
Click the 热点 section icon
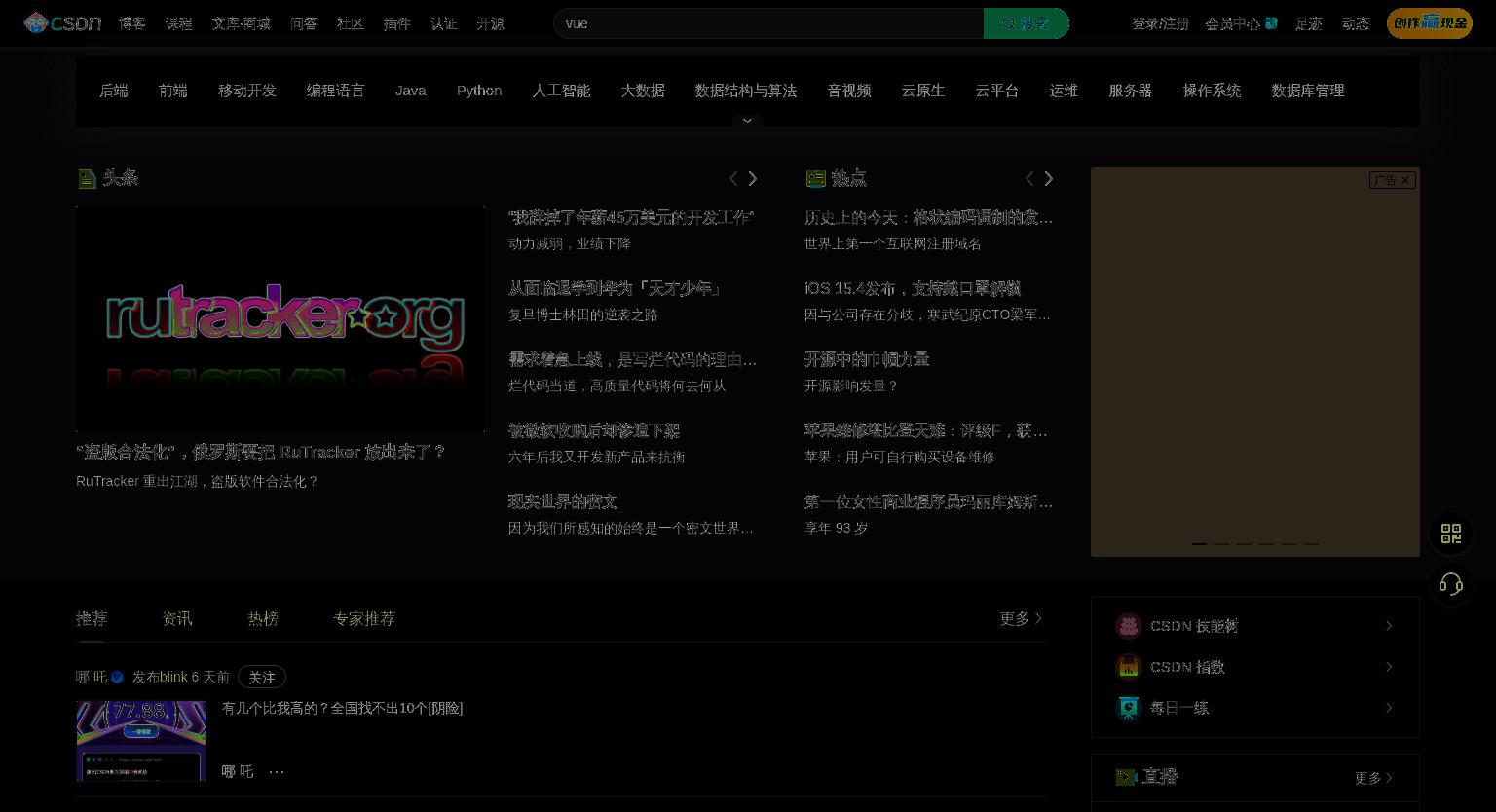tap(815, 178)
